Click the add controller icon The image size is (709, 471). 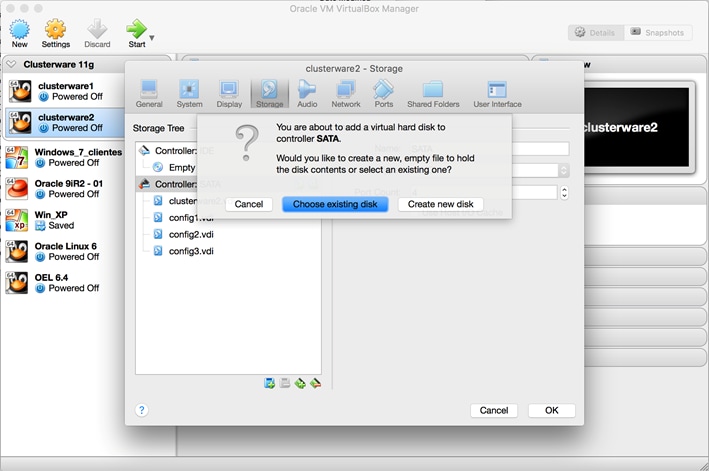point(300,383)
